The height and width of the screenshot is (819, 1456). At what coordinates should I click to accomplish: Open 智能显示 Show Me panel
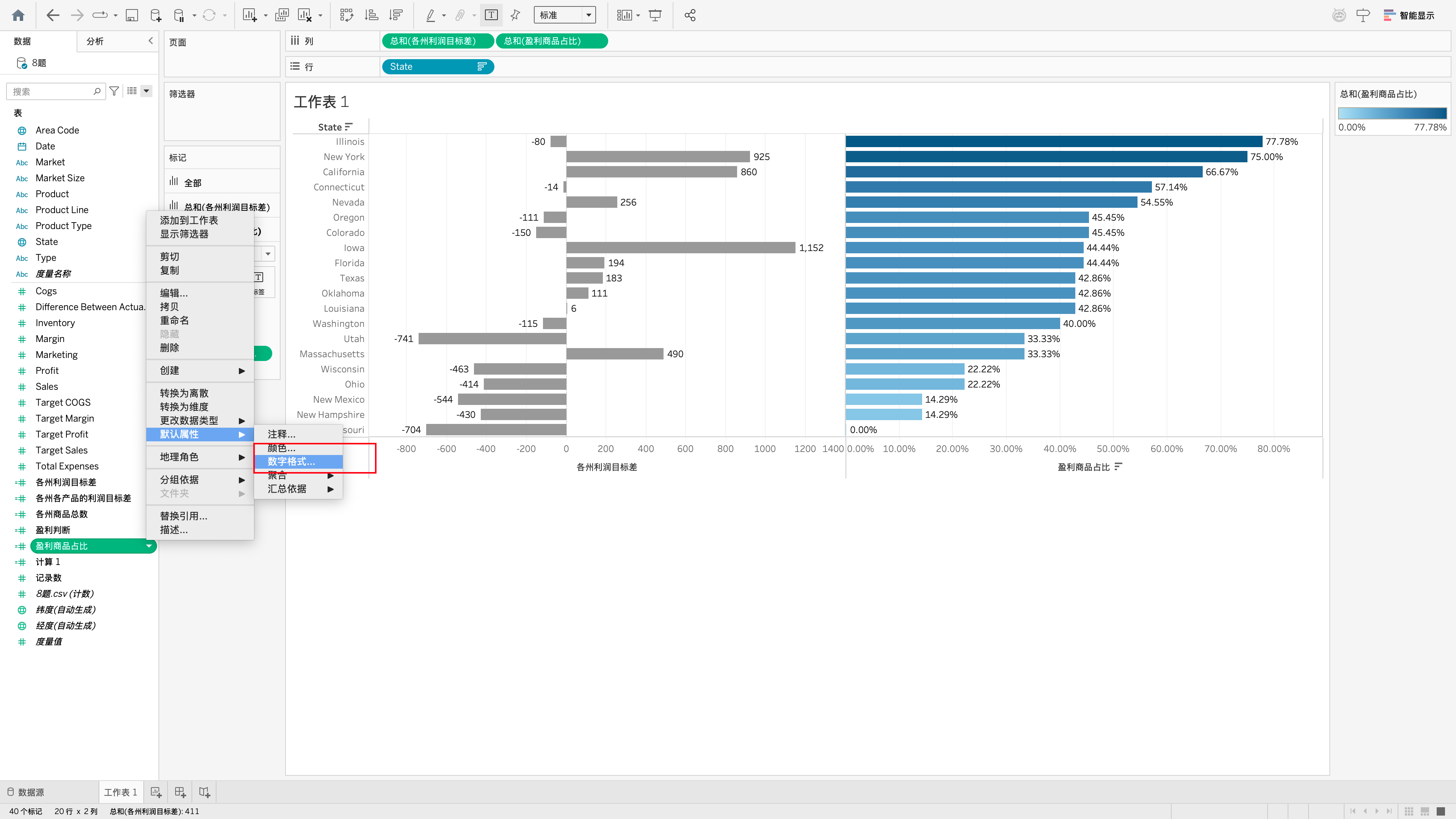point(1409,15)
